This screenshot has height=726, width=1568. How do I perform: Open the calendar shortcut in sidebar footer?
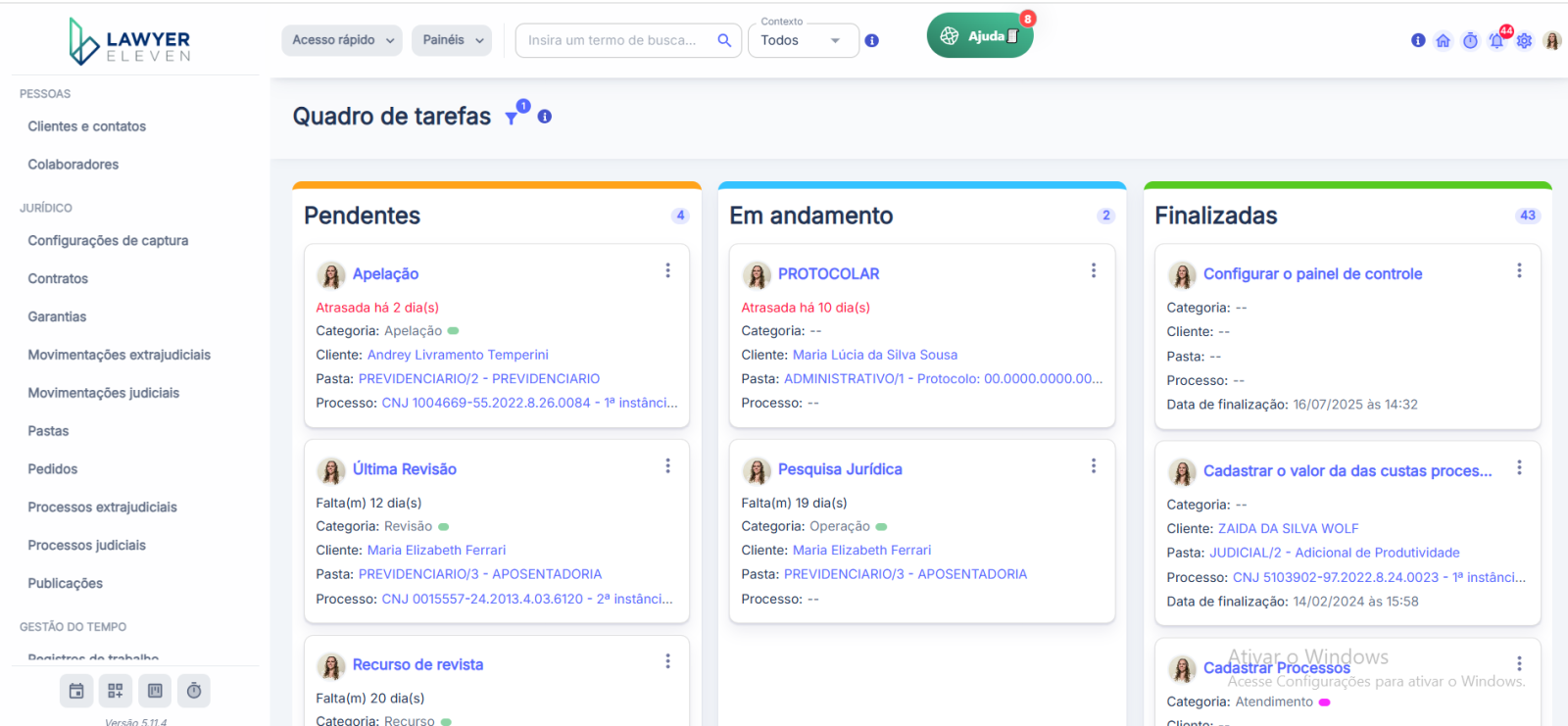click(76, 691)
